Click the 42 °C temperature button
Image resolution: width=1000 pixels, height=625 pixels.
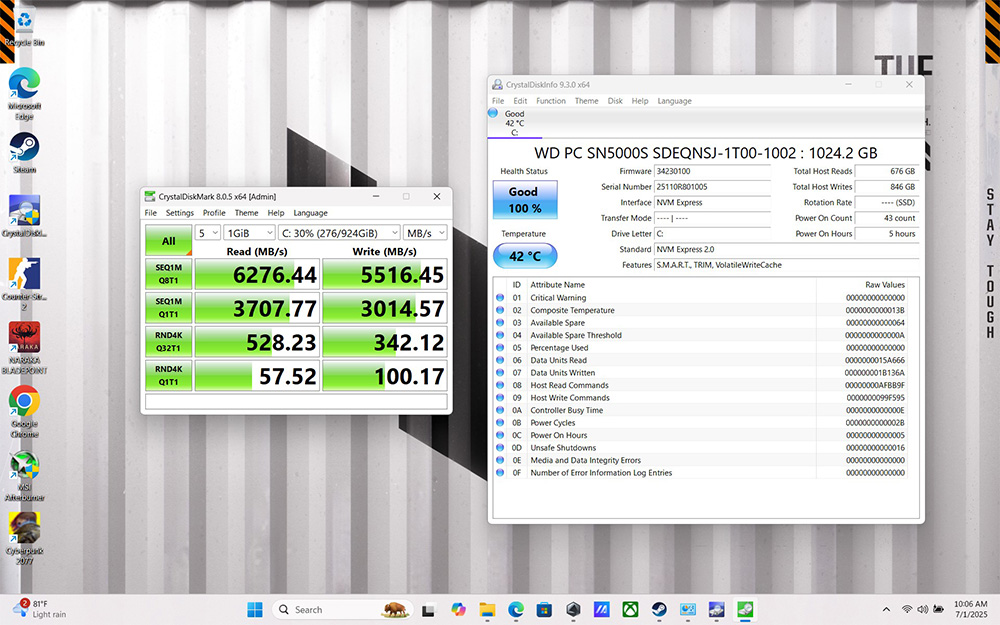point(525,256)
